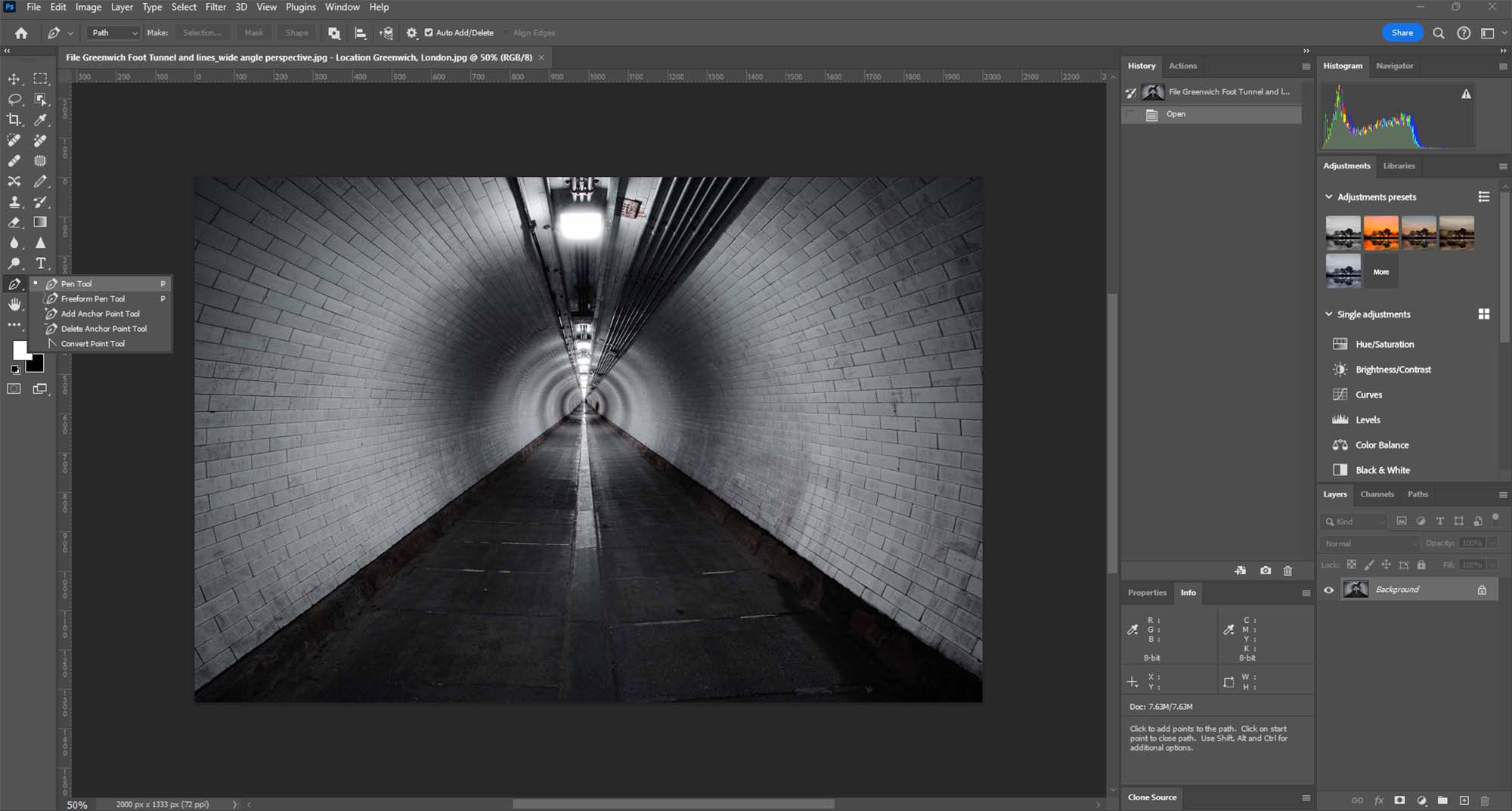Switch to the Navigator tab

point(1394,66)
